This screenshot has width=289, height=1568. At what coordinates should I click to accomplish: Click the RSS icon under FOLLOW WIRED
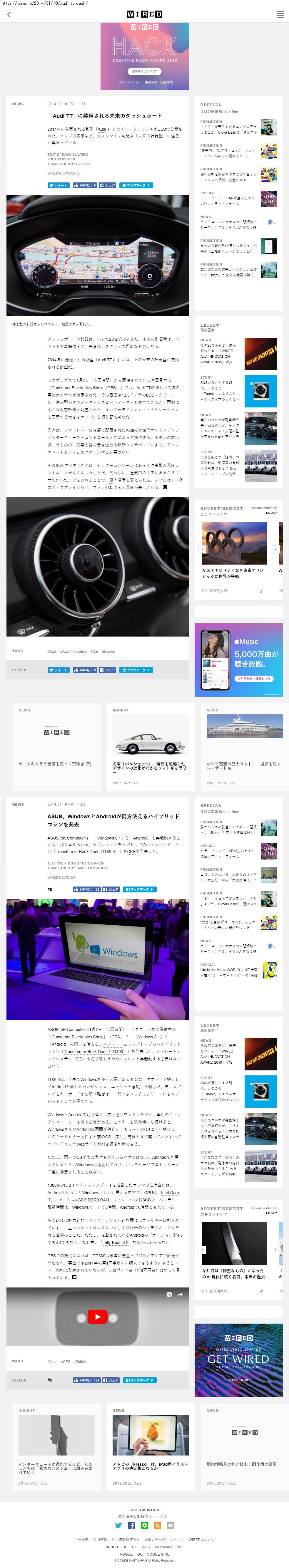pos(157,1525)
